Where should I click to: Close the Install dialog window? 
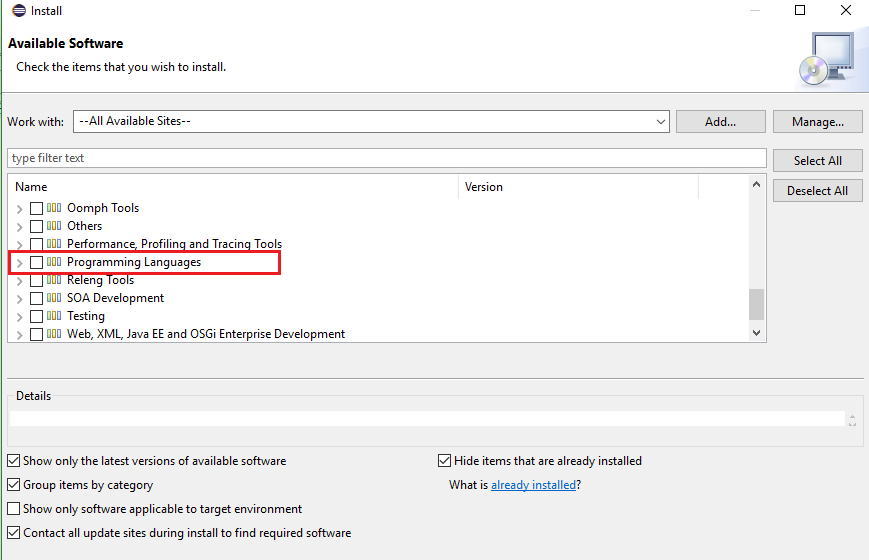click(846, 10)
